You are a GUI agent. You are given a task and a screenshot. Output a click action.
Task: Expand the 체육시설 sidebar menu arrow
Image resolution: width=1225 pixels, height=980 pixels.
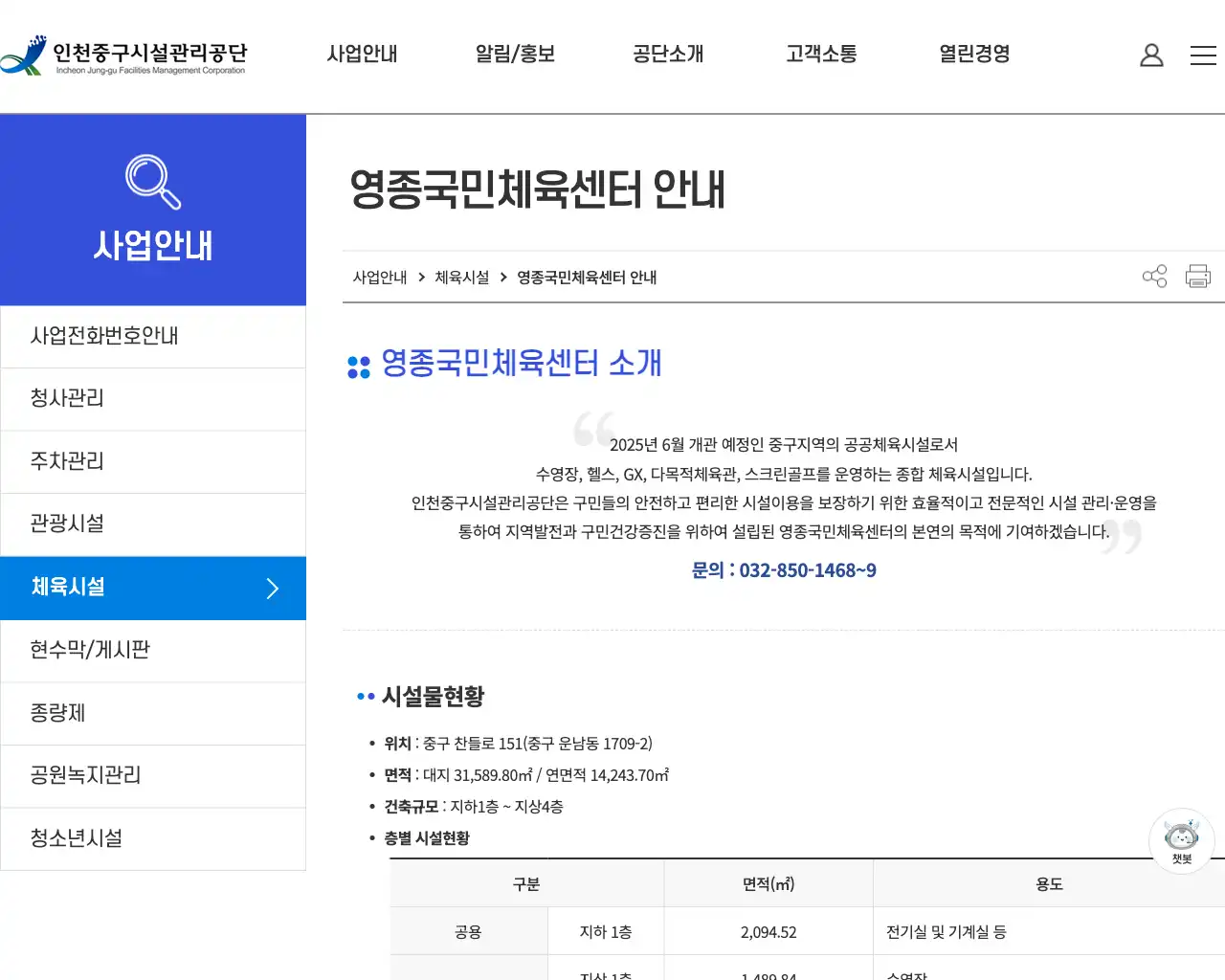pos(272,588)
